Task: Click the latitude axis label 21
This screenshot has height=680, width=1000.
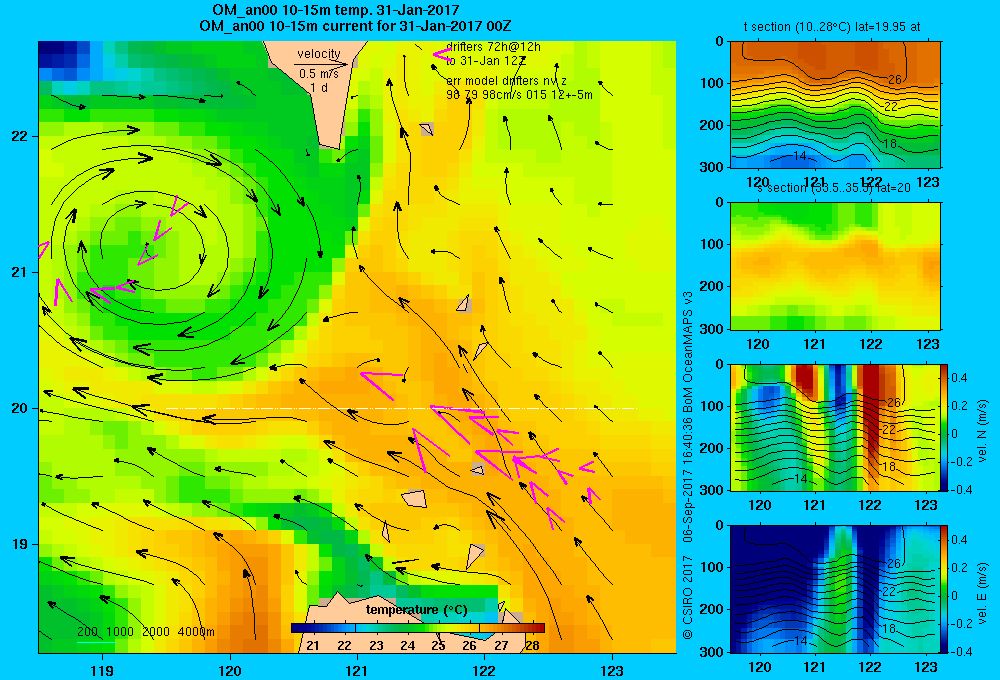Action: 19,272
